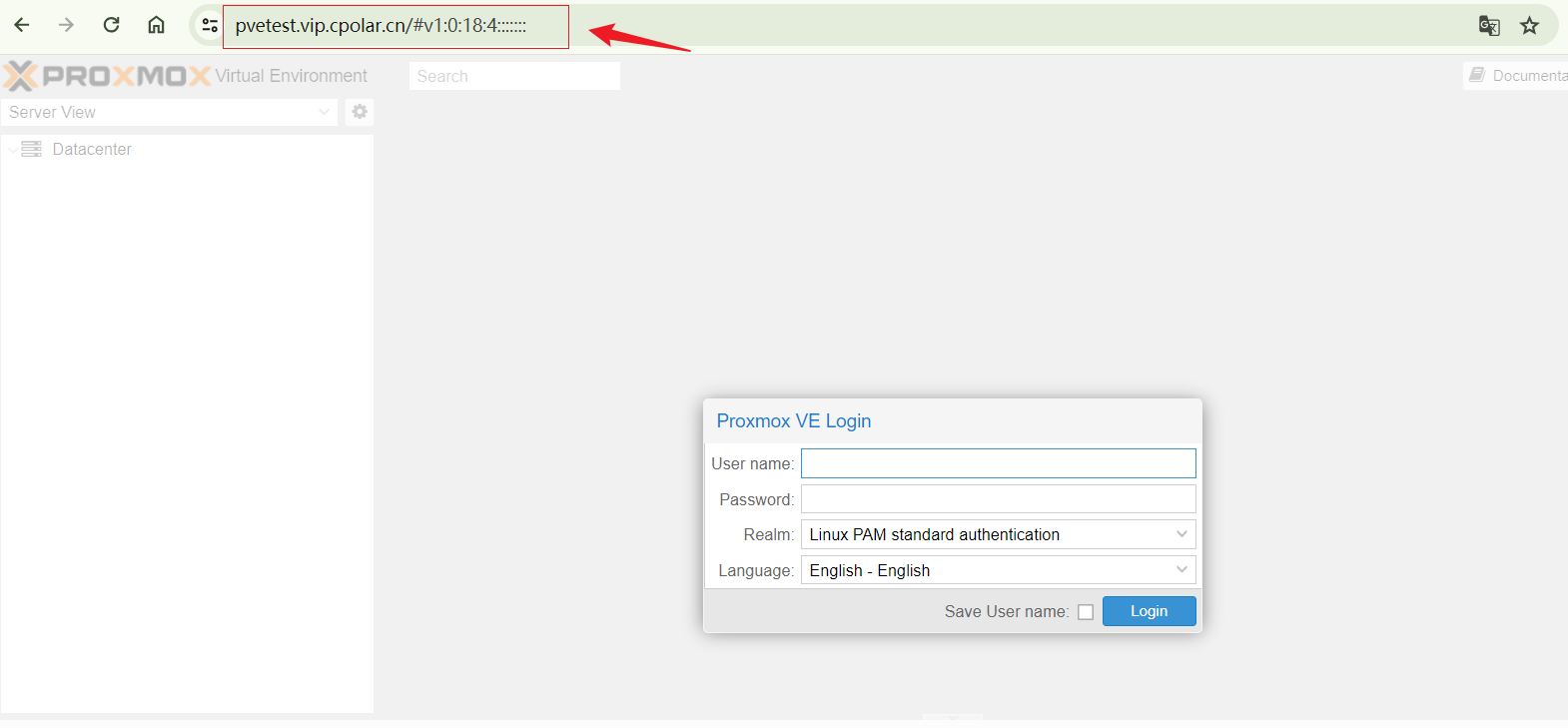The height and width of the screenshot is (728, 1568).
Task: Open the browser home page icon
Action: tap(156, 25)
